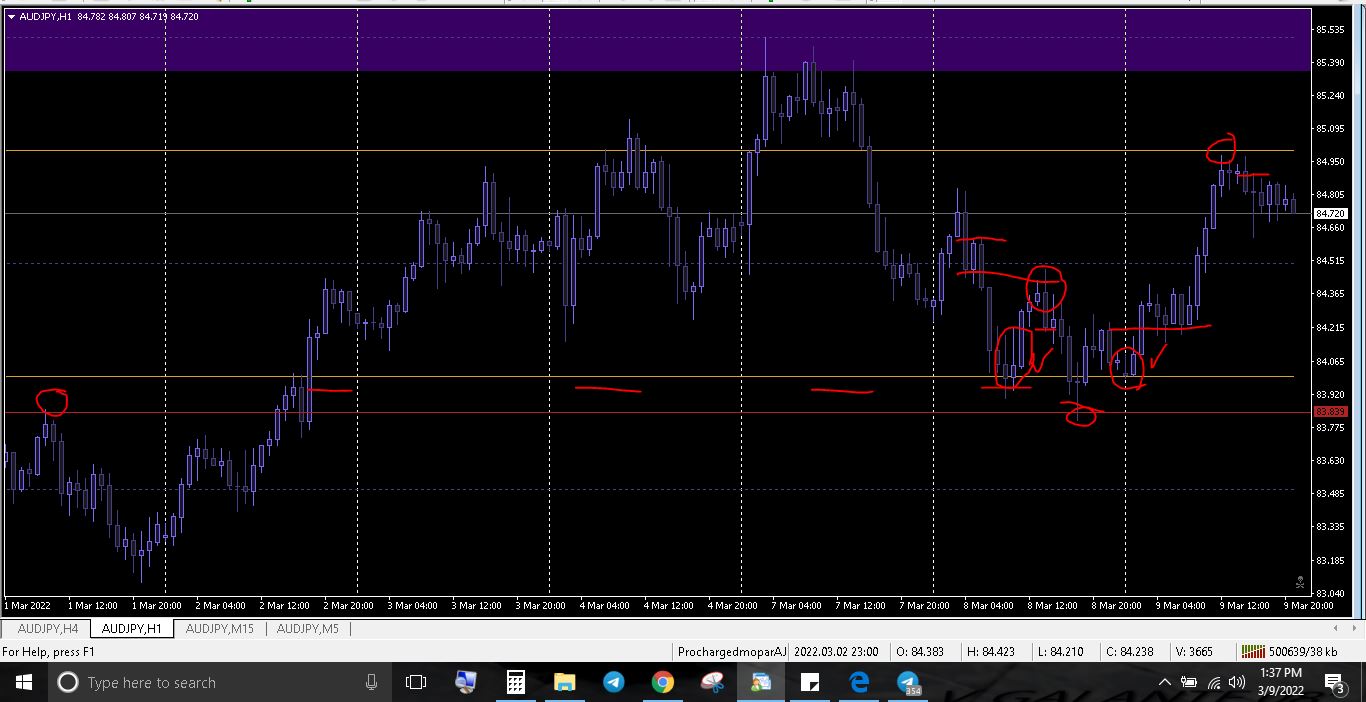
Task: Click the red 83.839 price level tag
Action: pyautogui.click(x=1329, y=412)
